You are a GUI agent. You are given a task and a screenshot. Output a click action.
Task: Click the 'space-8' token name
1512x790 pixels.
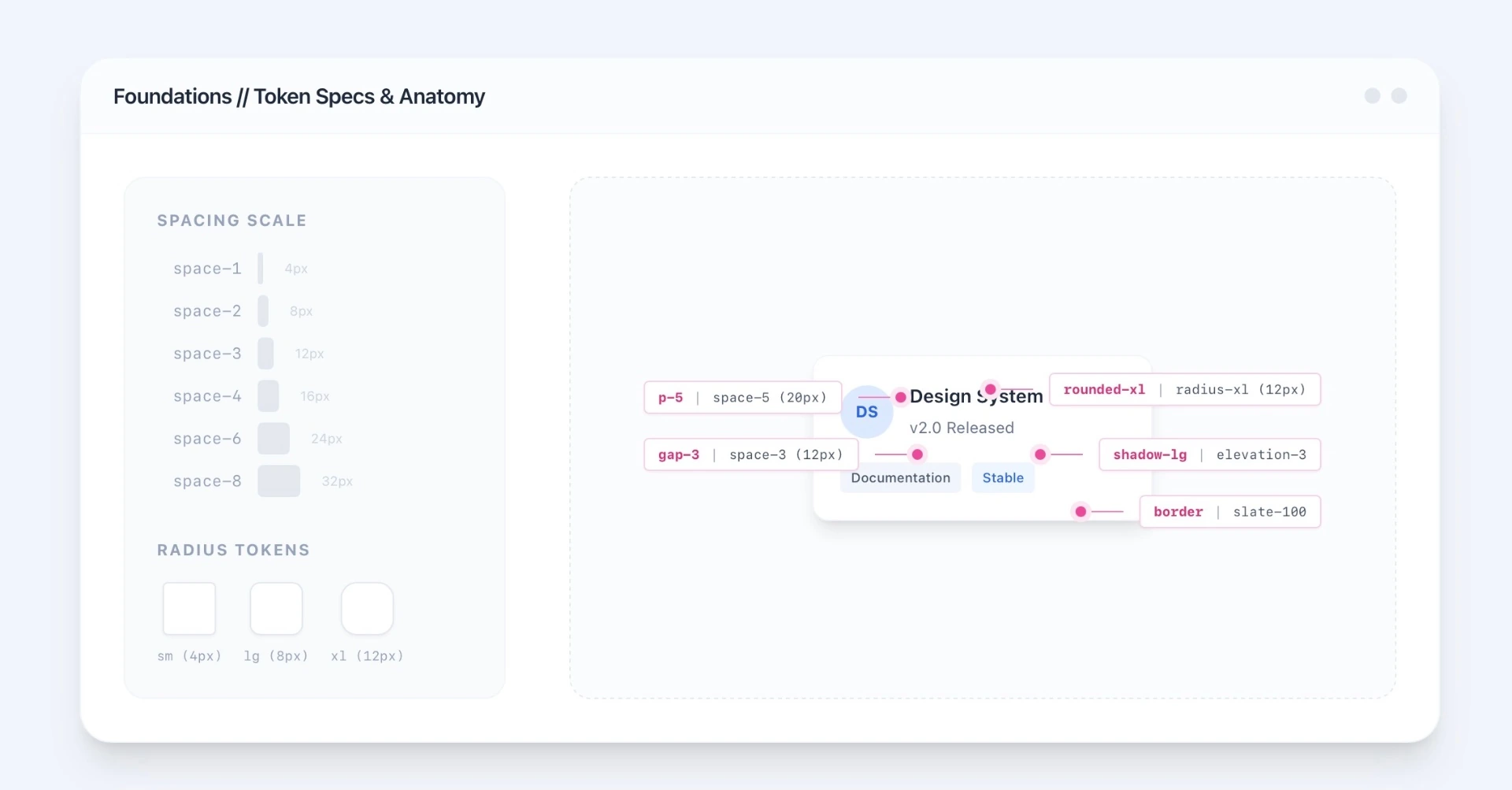click(x=207, y=481)
